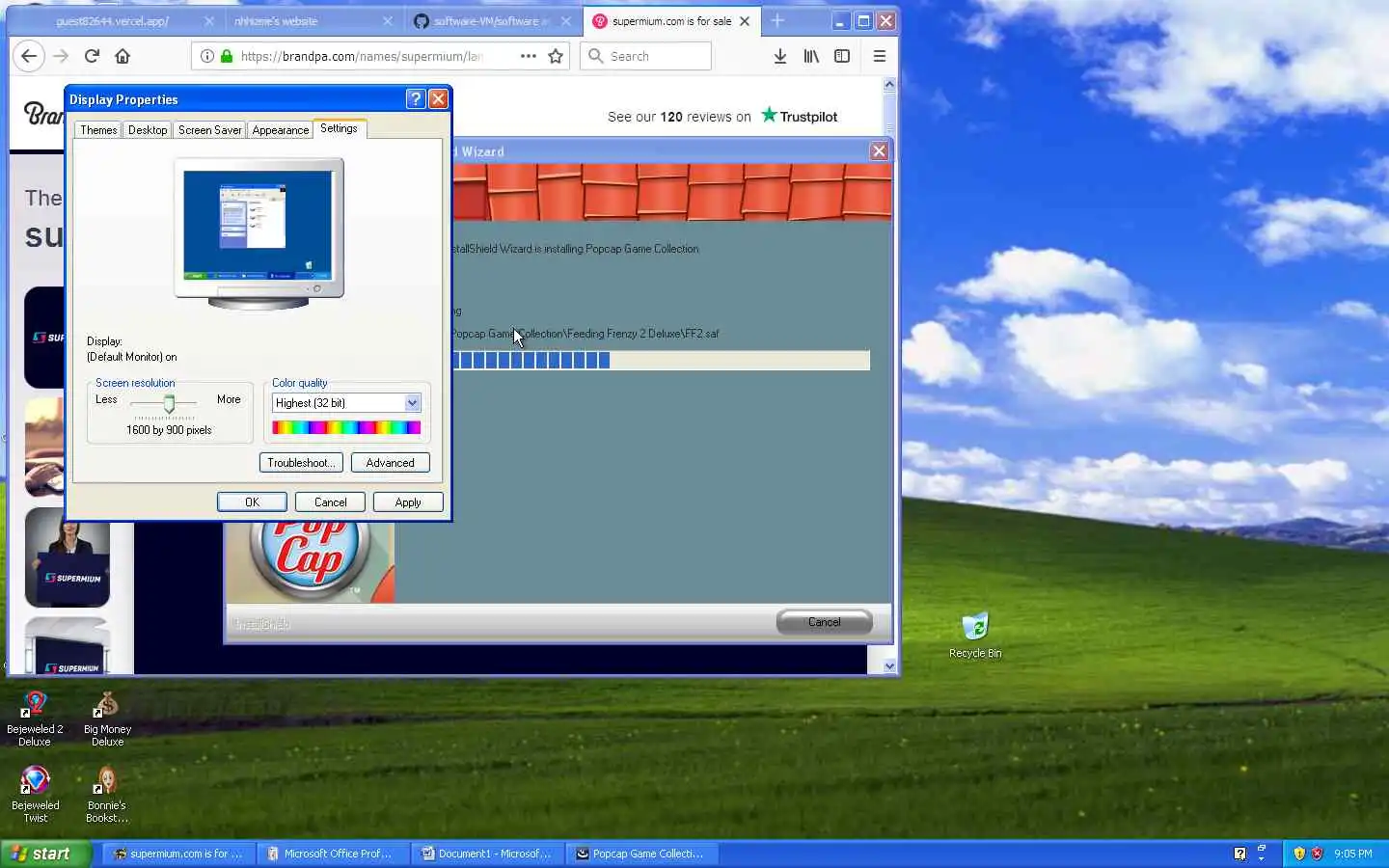Open a new Firefox tab

[777, 20]
